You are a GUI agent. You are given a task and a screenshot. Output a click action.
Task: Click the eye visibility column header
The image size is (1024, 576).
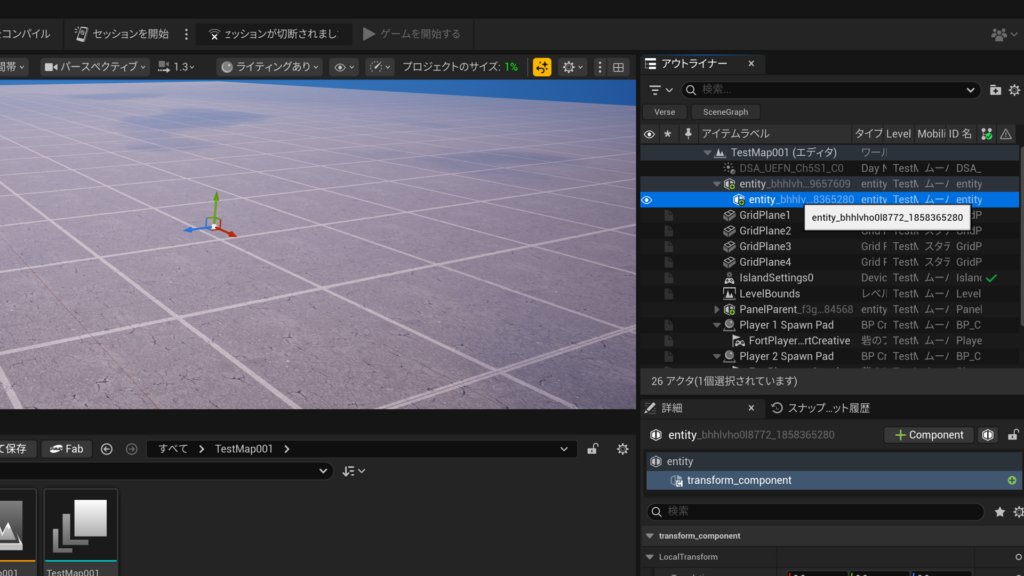coord(649,134)
